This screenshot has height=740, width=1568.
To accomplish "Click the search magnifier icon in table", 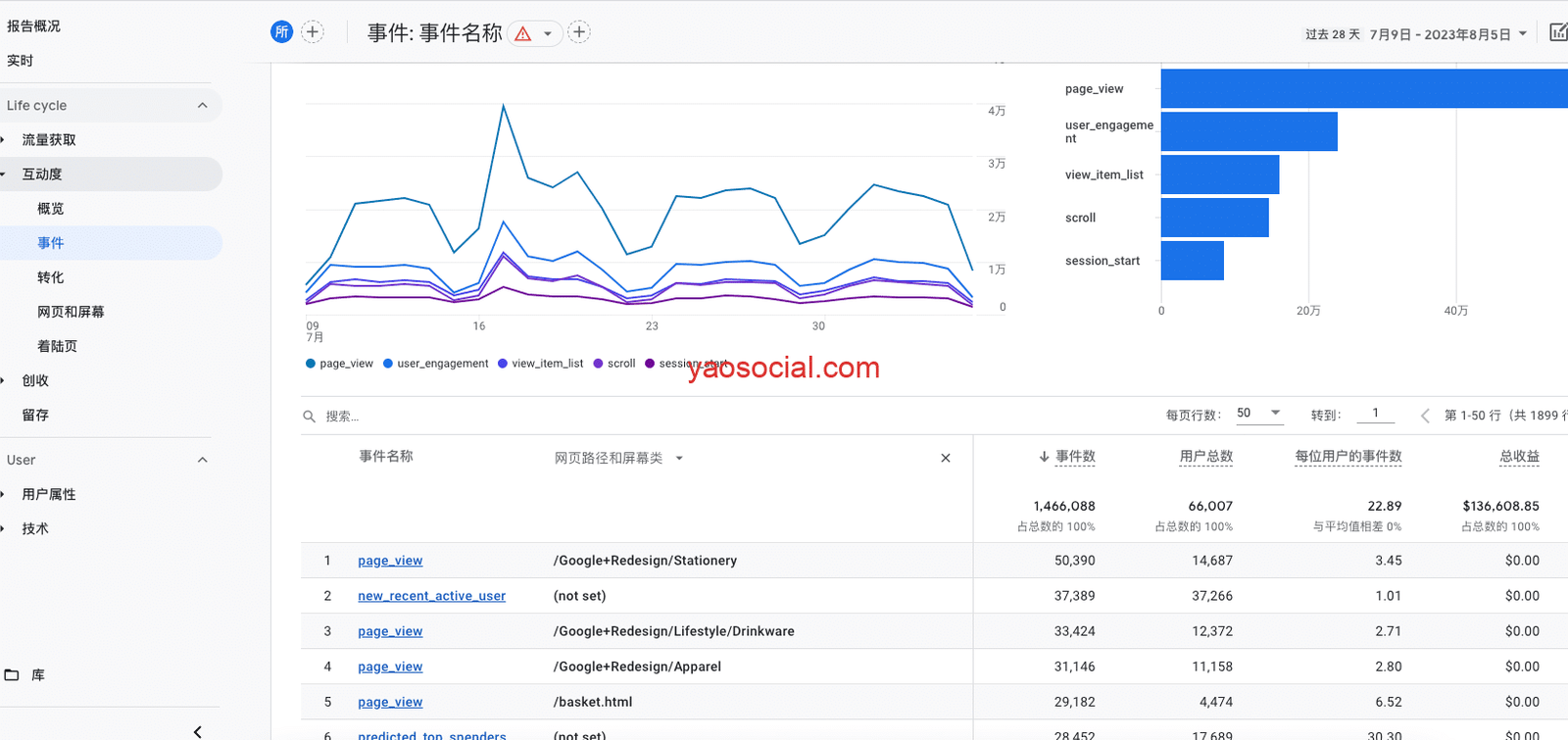I will (309, 417).
